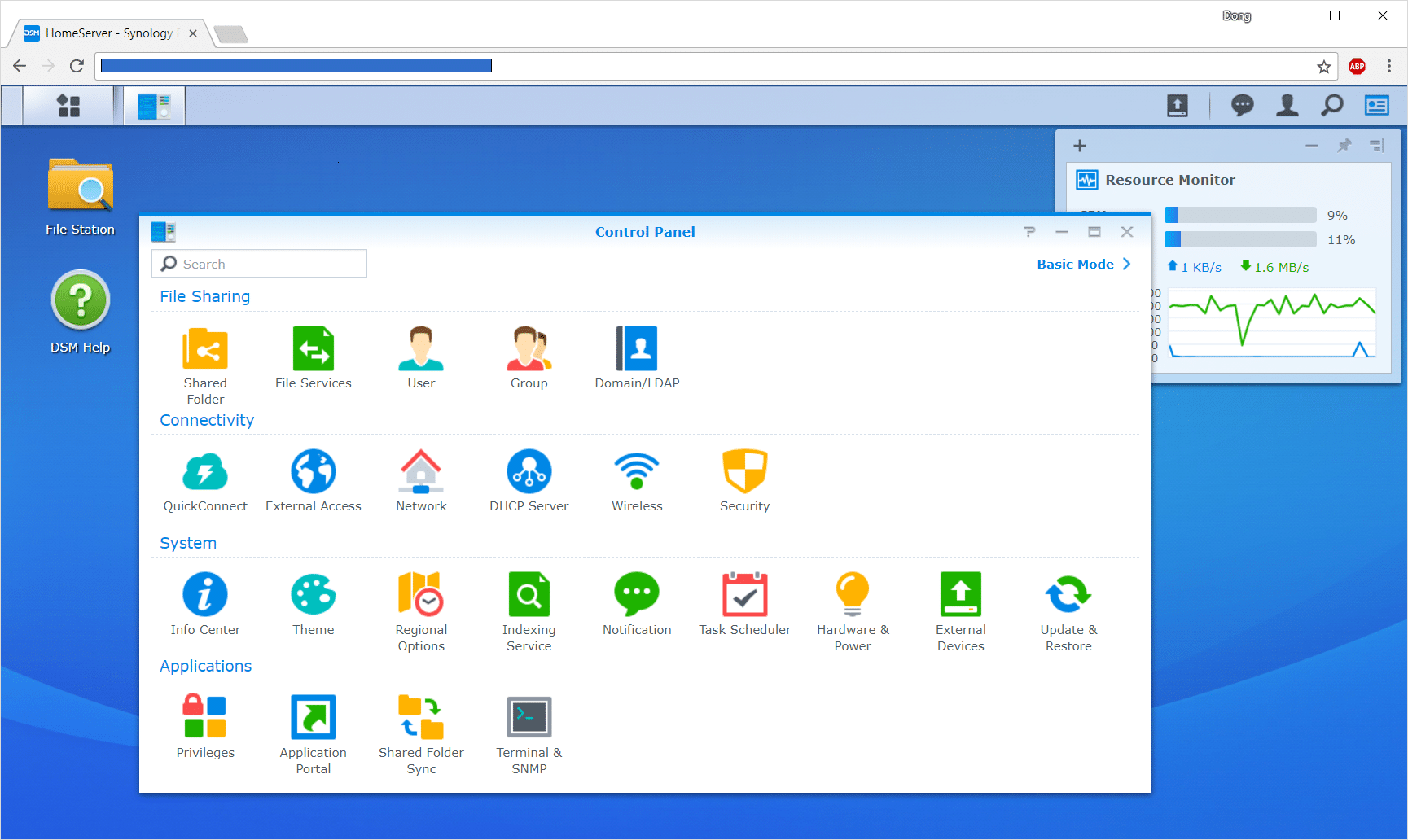
Task: Click the Dong profile button
Action: pyautogui.click(x=1236, y=15)
